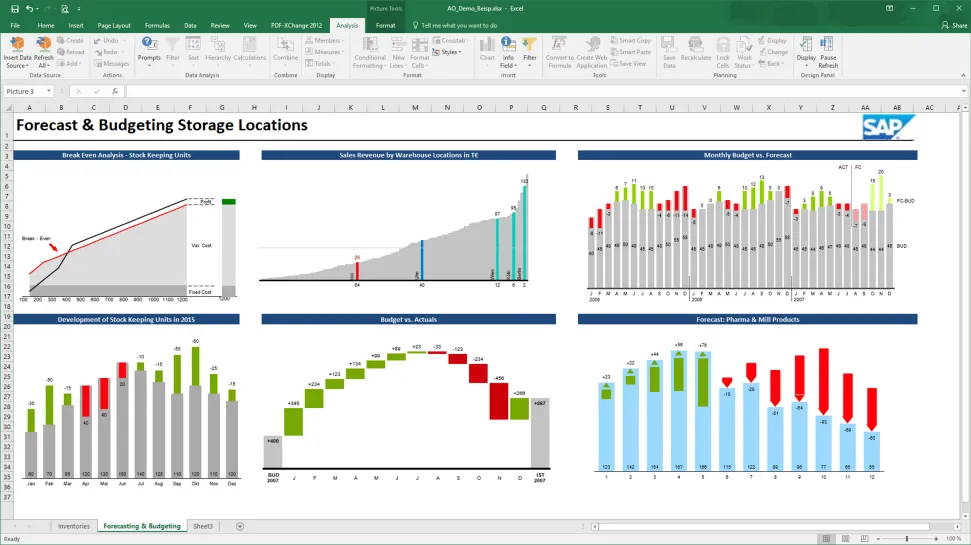The image size is (971, 545).
Task: Toggle Pause Refresh in Design Panel
Action: pos(828,48)
